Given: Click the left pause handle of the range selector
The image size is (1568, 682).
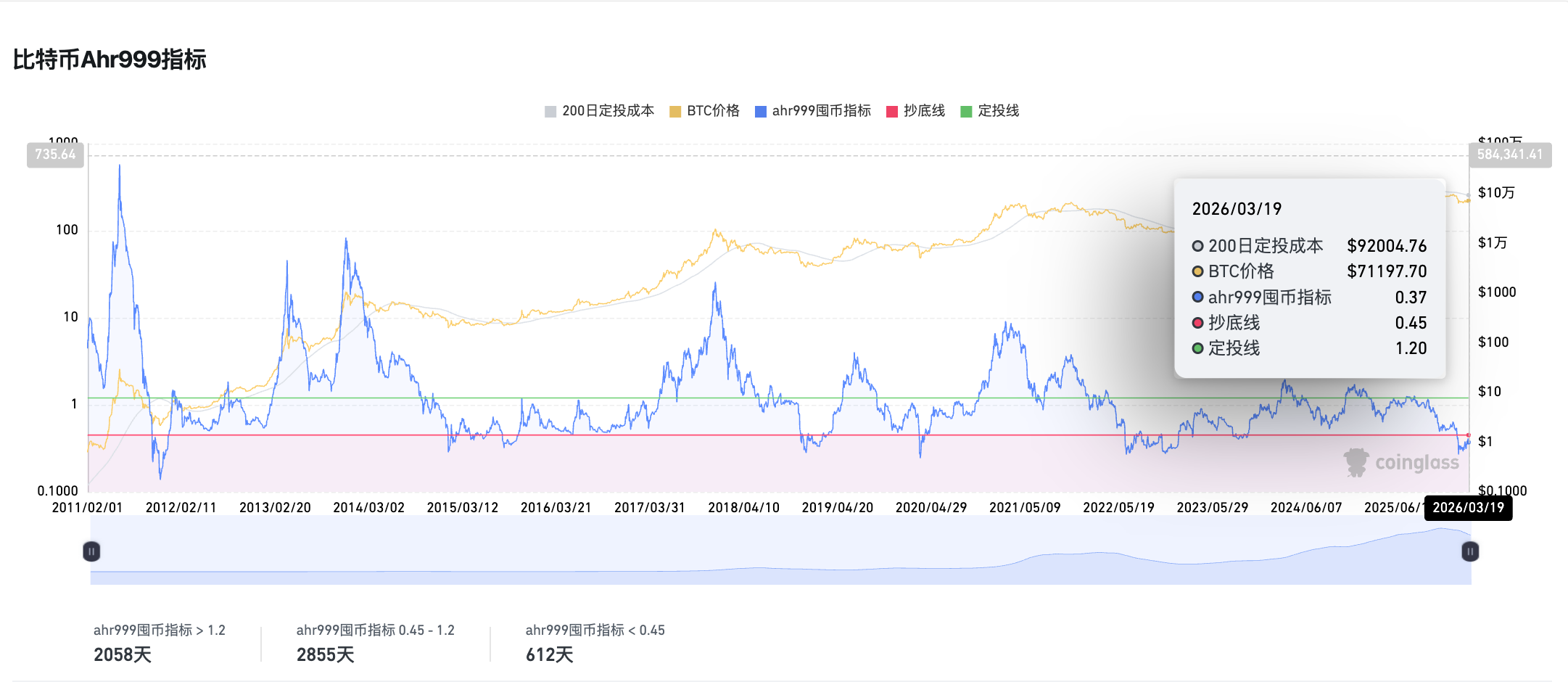Looking at the screenshot, I should pyautogui.click(x=91, y=551).
